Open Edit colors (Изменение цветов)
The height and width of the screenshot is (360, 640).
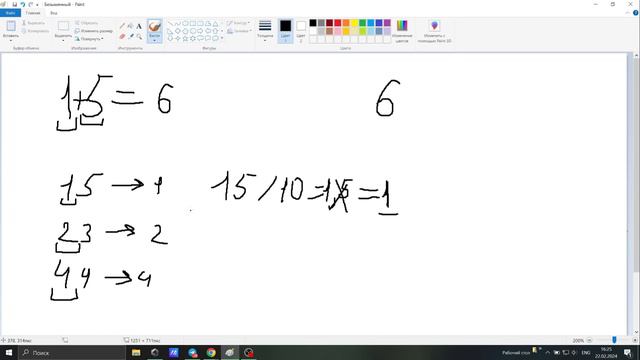click(x=402, y=31)
